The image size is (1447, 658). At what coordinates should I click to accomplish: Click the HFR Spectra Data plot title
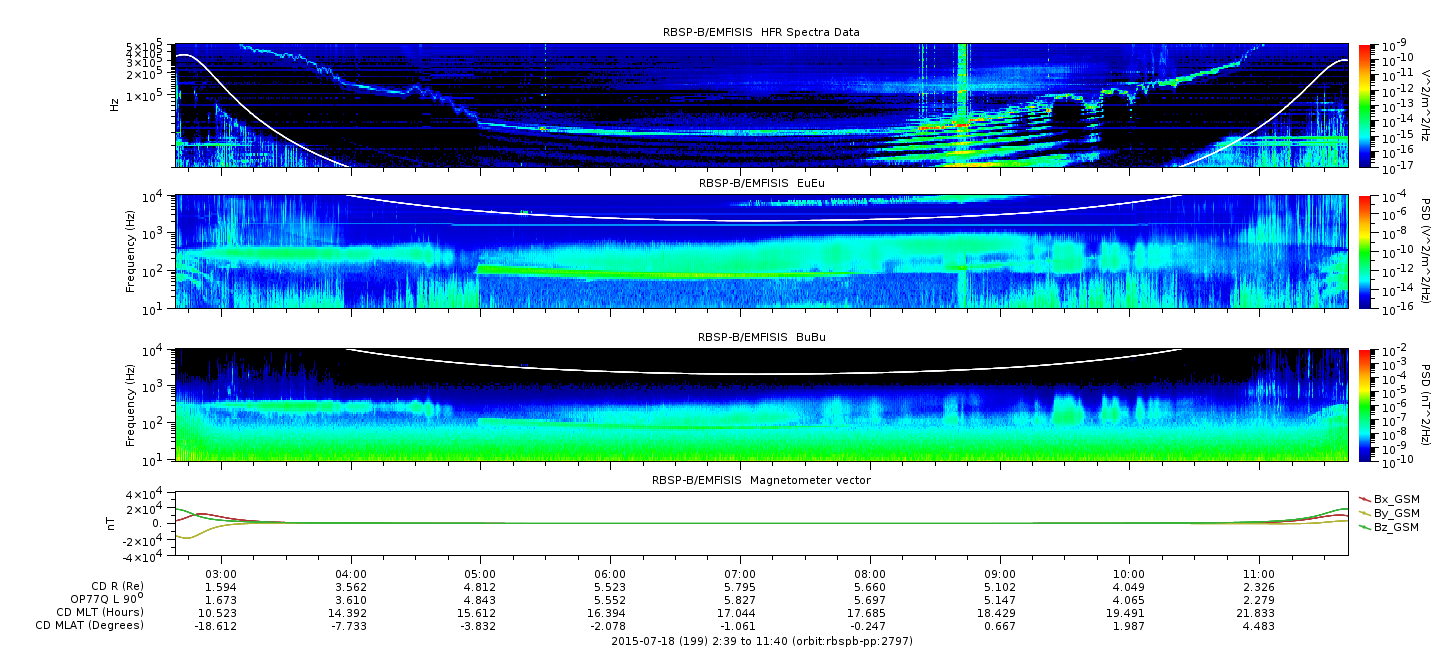point(761,32)
